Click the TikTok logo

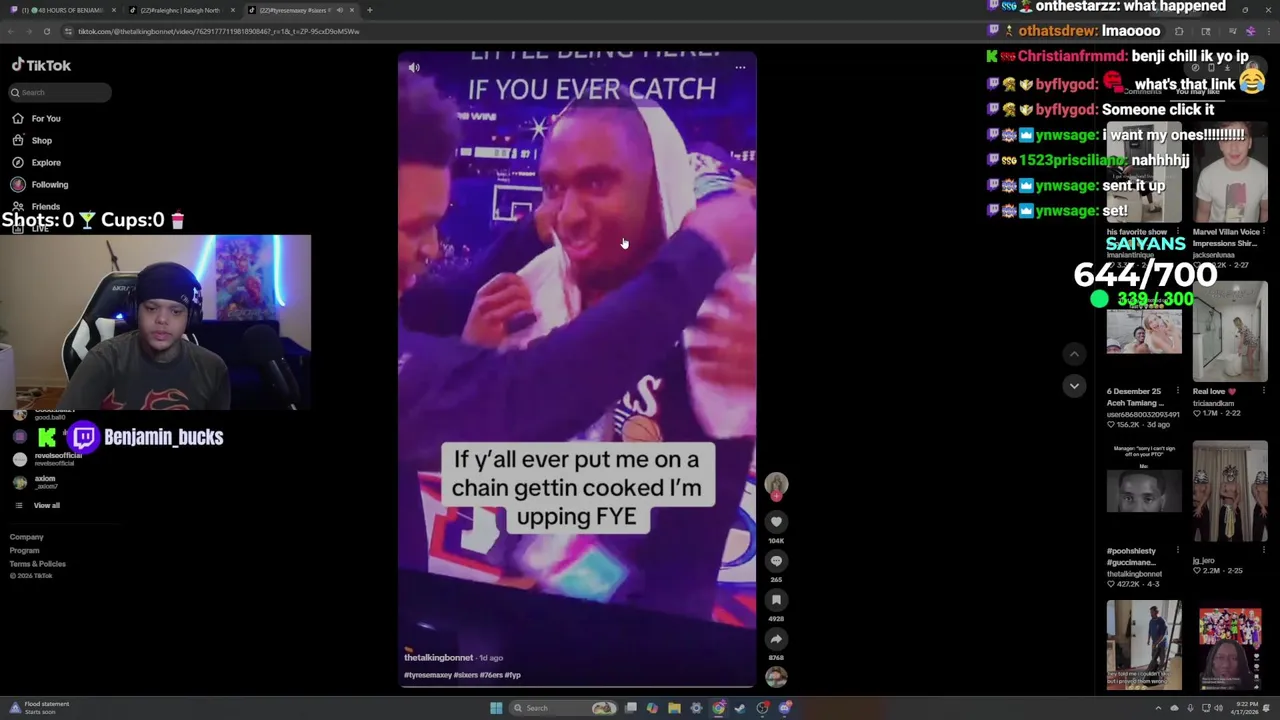click(x=41, y=65)
